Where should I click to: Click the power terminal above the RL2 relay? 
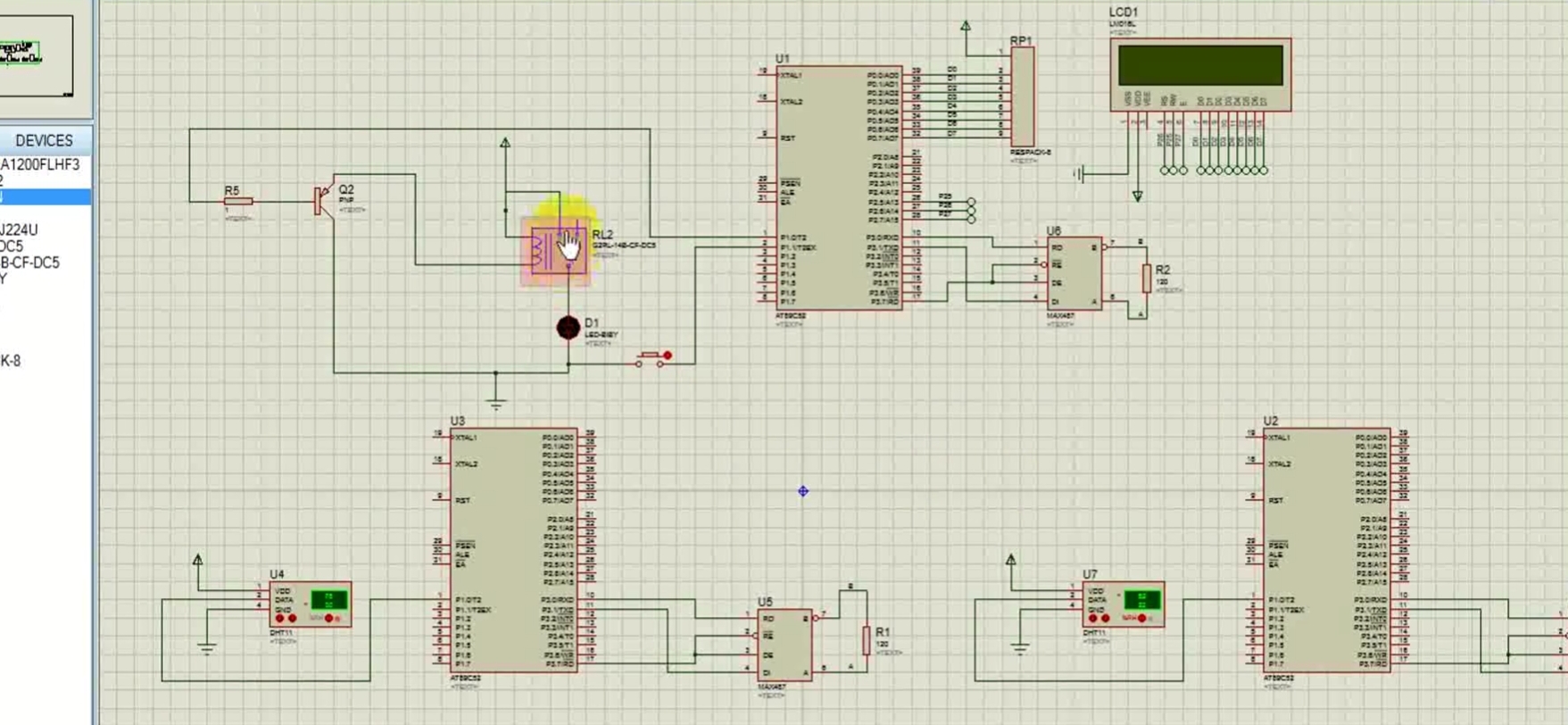[505, 143]
